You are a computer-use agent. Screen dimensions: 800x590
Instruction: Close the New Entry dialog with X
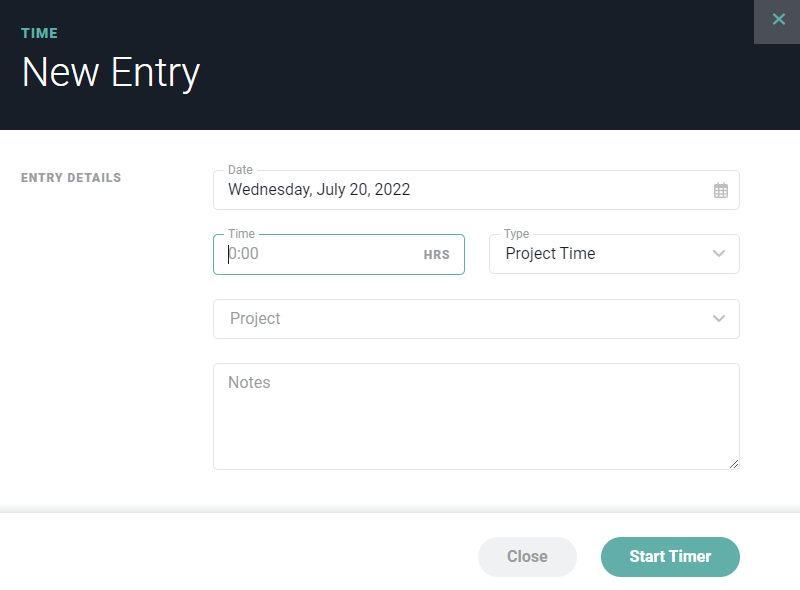[778, 20]
